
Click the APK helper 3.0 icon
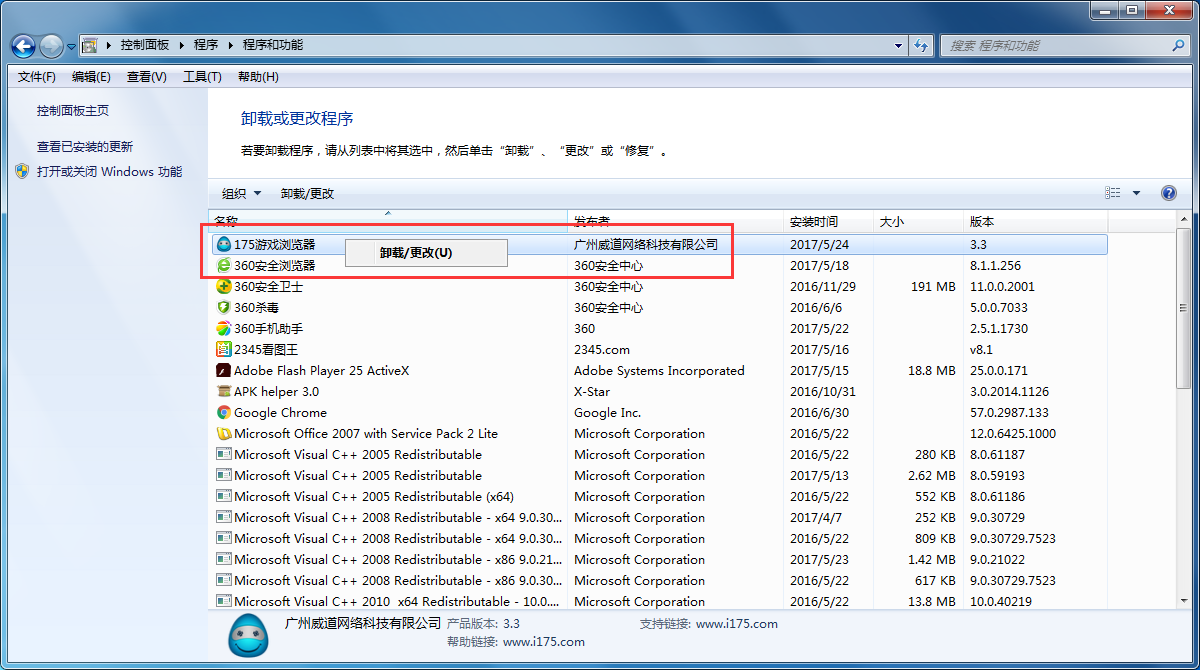coord(224,391)
